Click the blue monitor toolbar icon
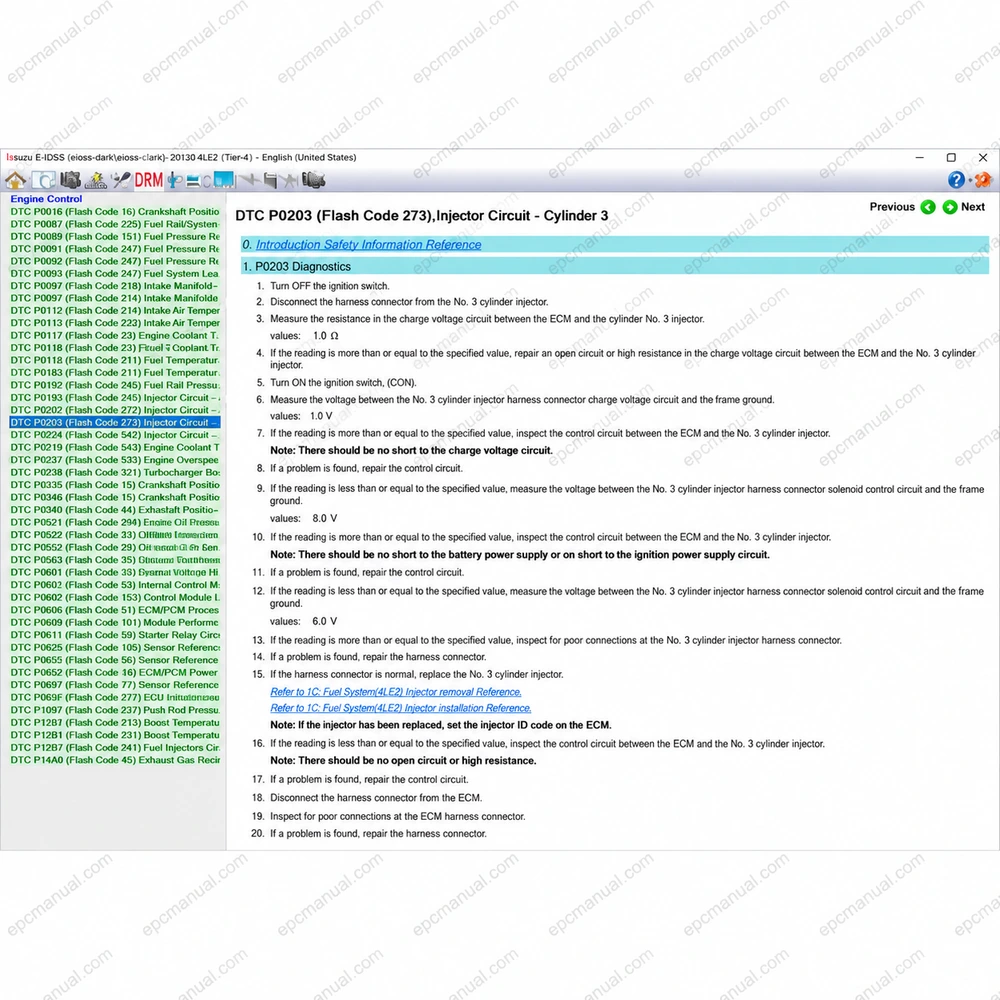Screen dimensions: 1000x1000 [x=224, y=180]
